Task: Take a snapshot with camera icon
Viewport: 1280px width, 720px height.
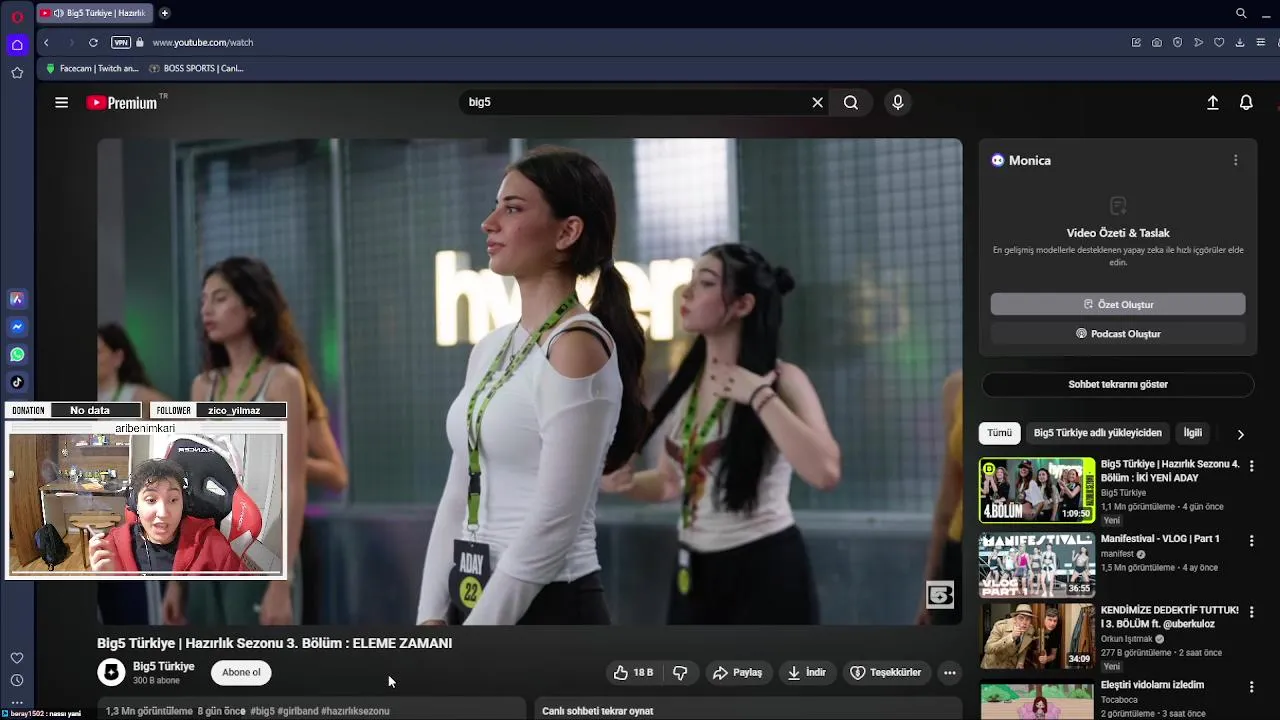Action: click(1157, 42)
